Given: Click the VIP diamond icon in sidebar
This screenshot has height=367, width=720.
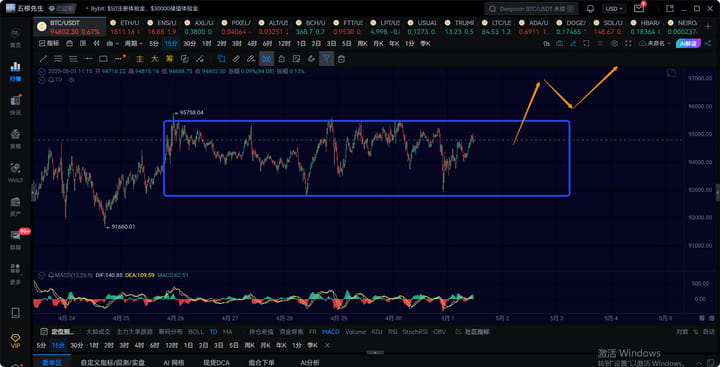Looking at the screenshot, I should (x=15, y=340).
